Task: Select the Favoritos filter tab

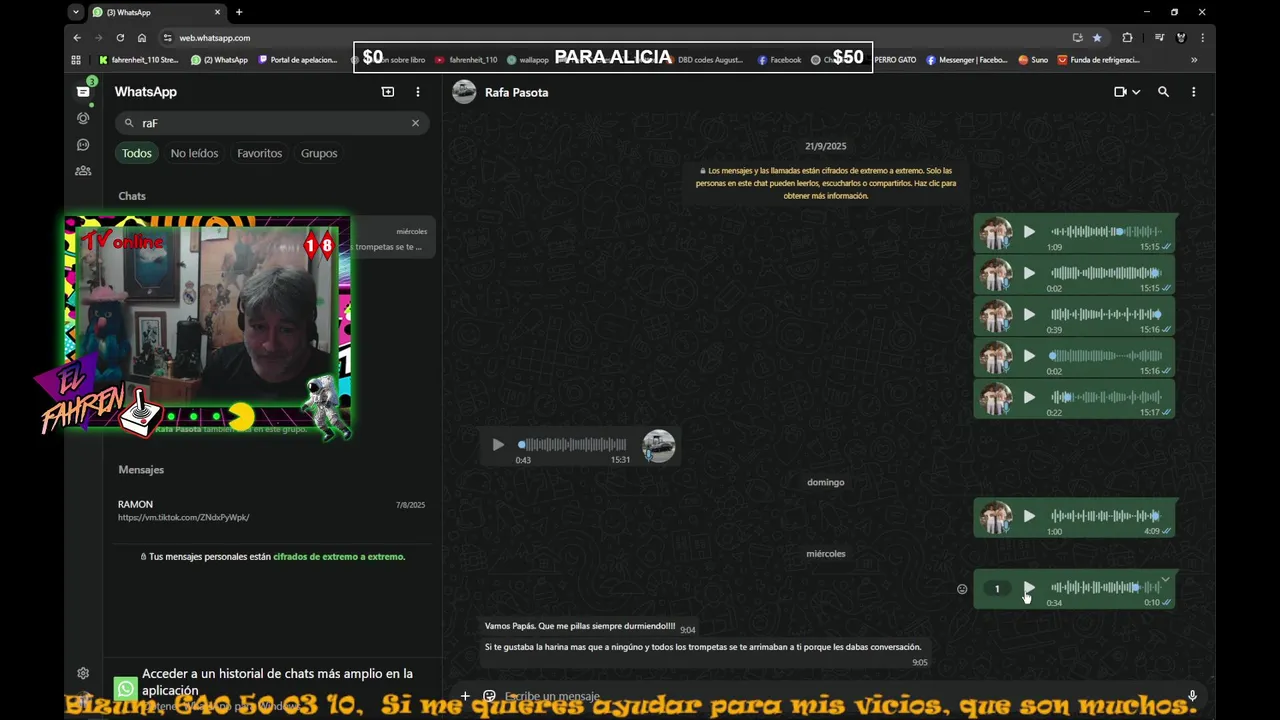Action: 259,153
